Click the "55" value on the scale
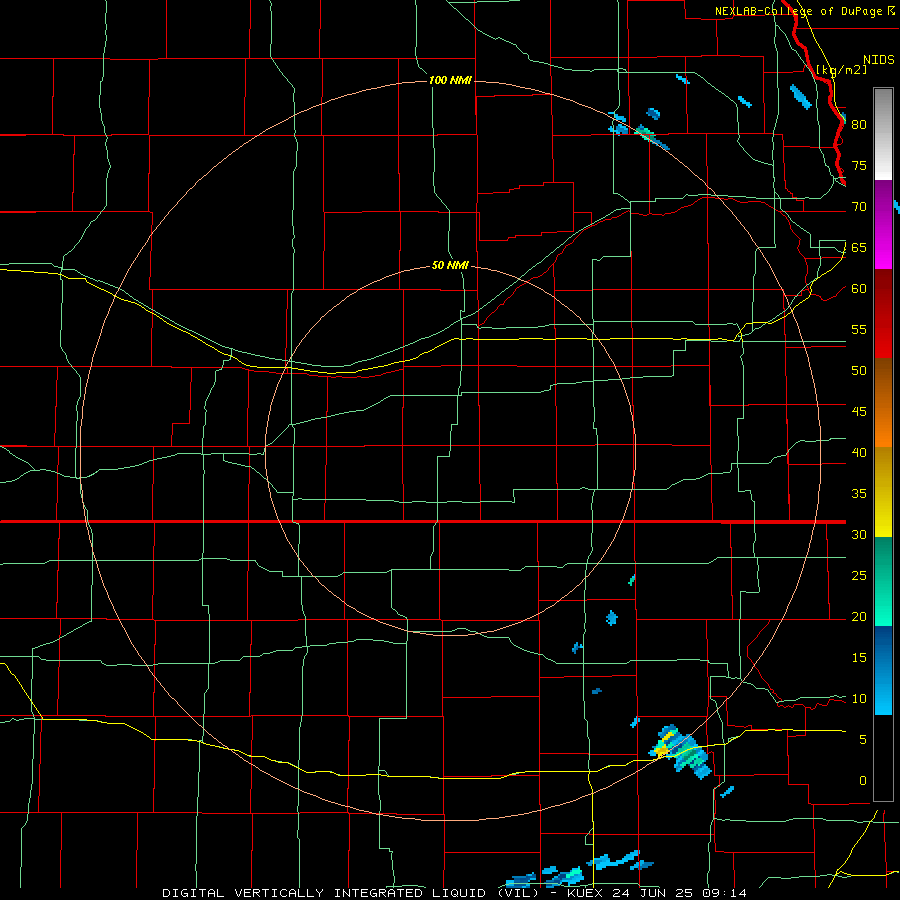 859,329
